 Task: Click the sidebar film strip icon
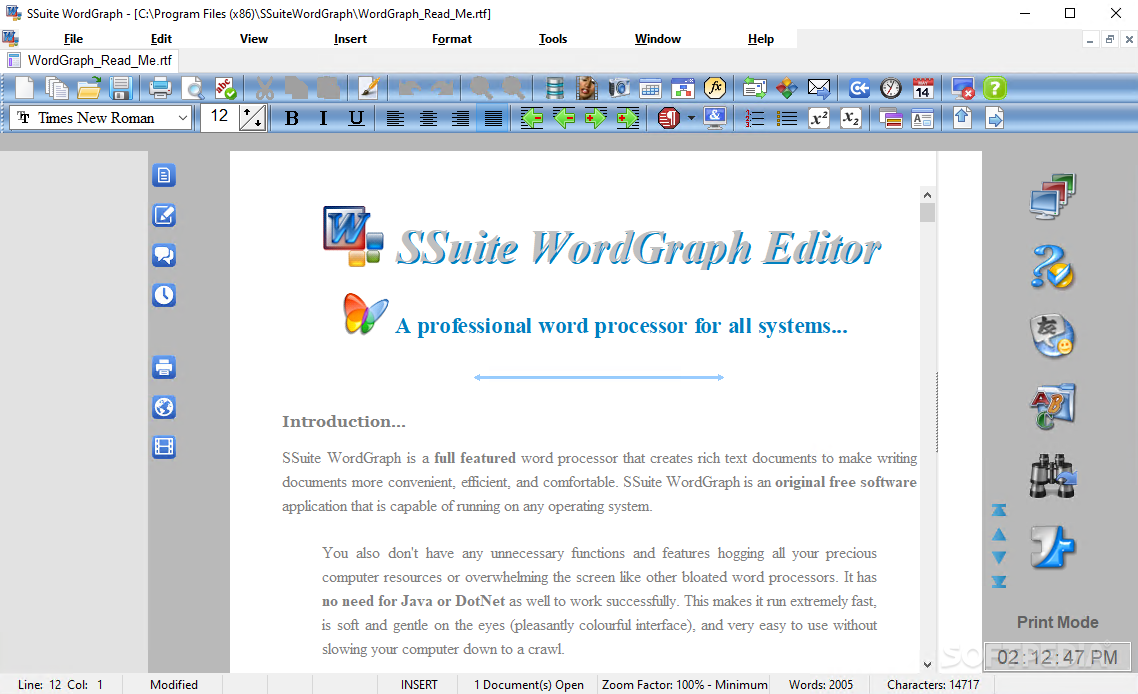164,447
